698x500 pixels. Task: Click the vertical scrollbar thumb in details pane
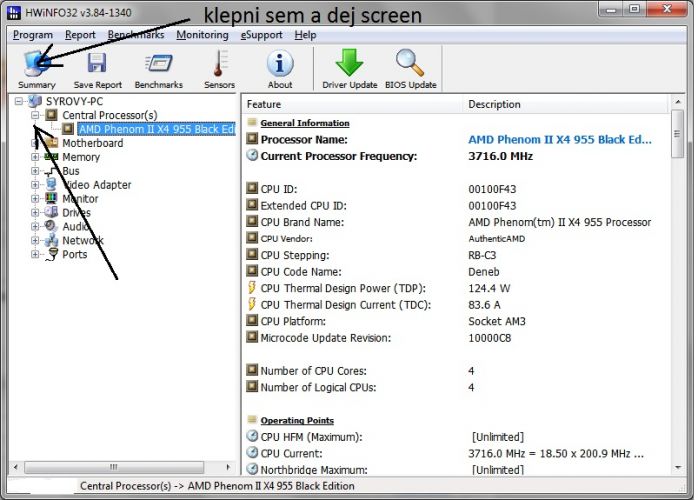click(x=678, y=134)
